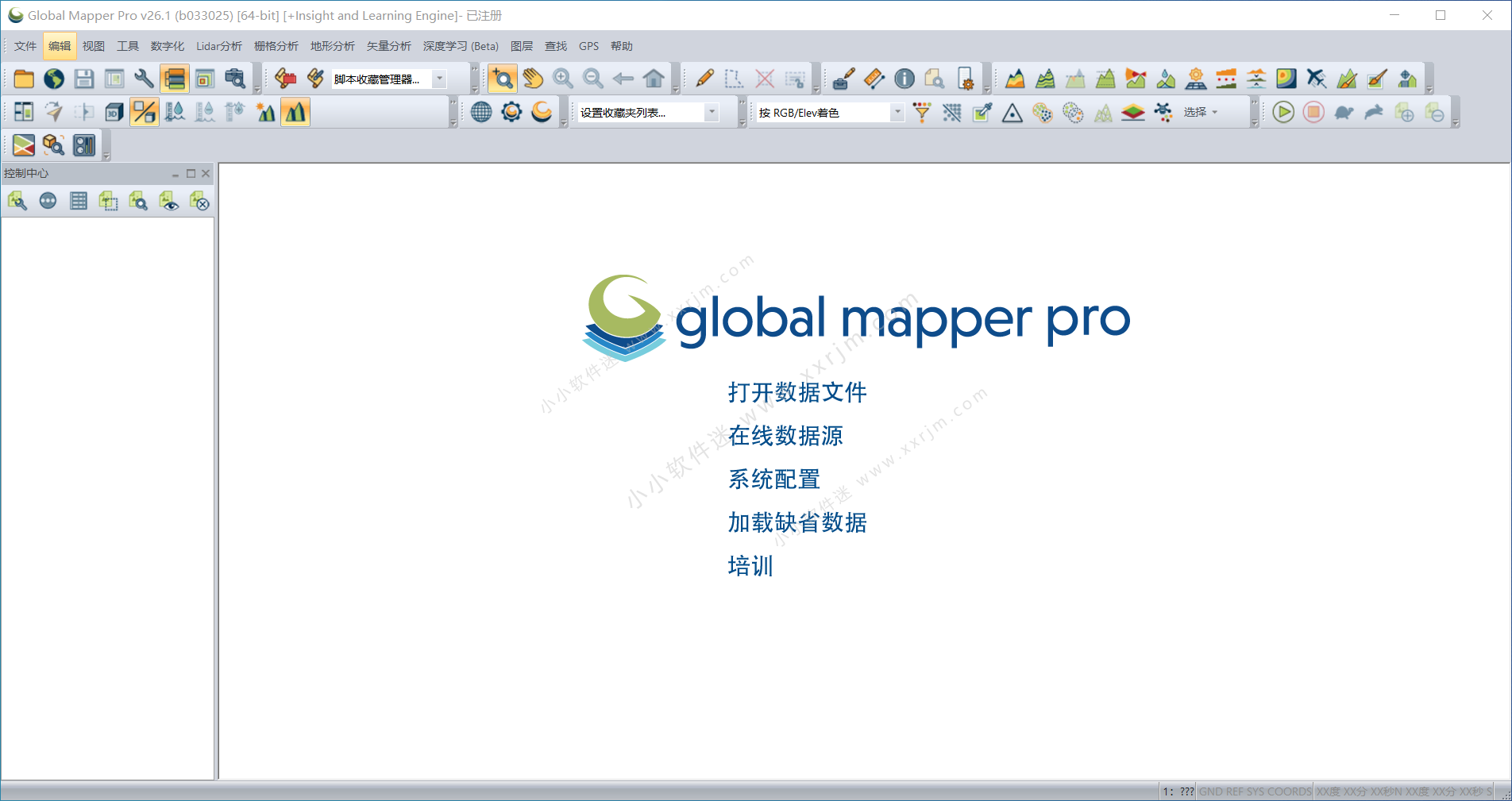Click the left back arrow toolbar icon
Viewport: 1512px width, 801px height.
point(623,79)
